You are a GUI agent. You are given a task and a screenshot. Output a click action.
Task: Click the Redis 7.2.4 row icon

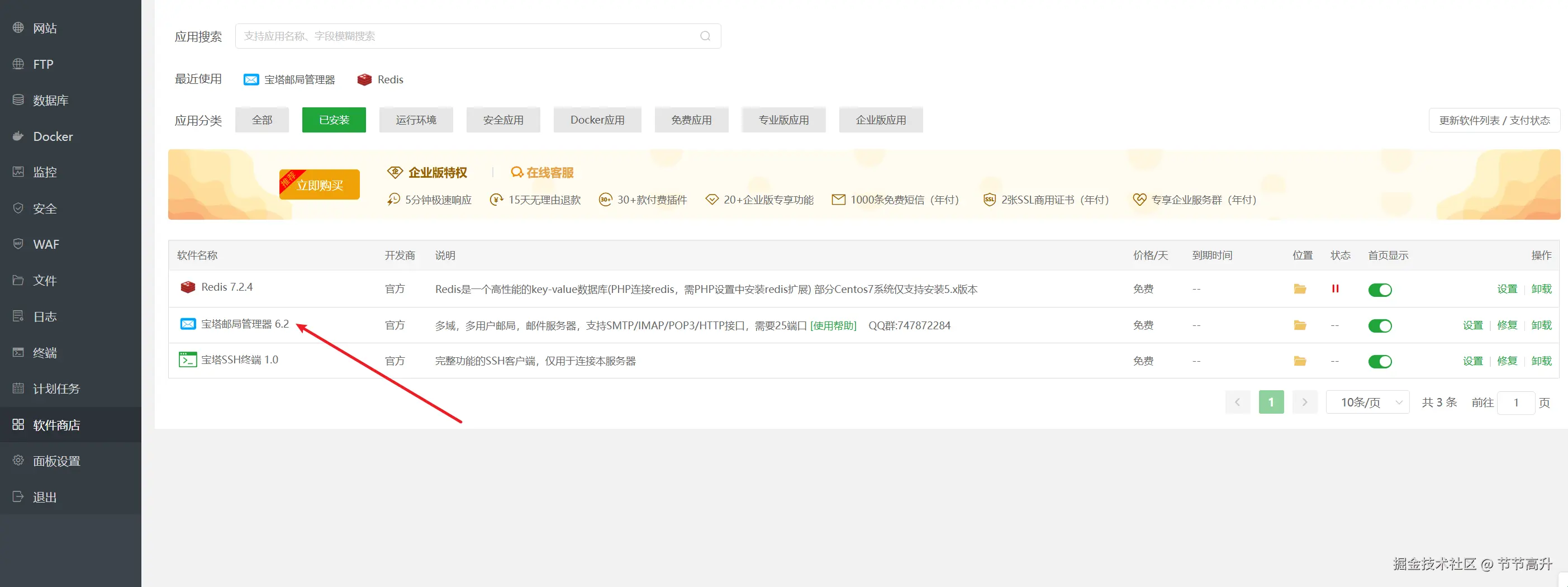(188, 287)
